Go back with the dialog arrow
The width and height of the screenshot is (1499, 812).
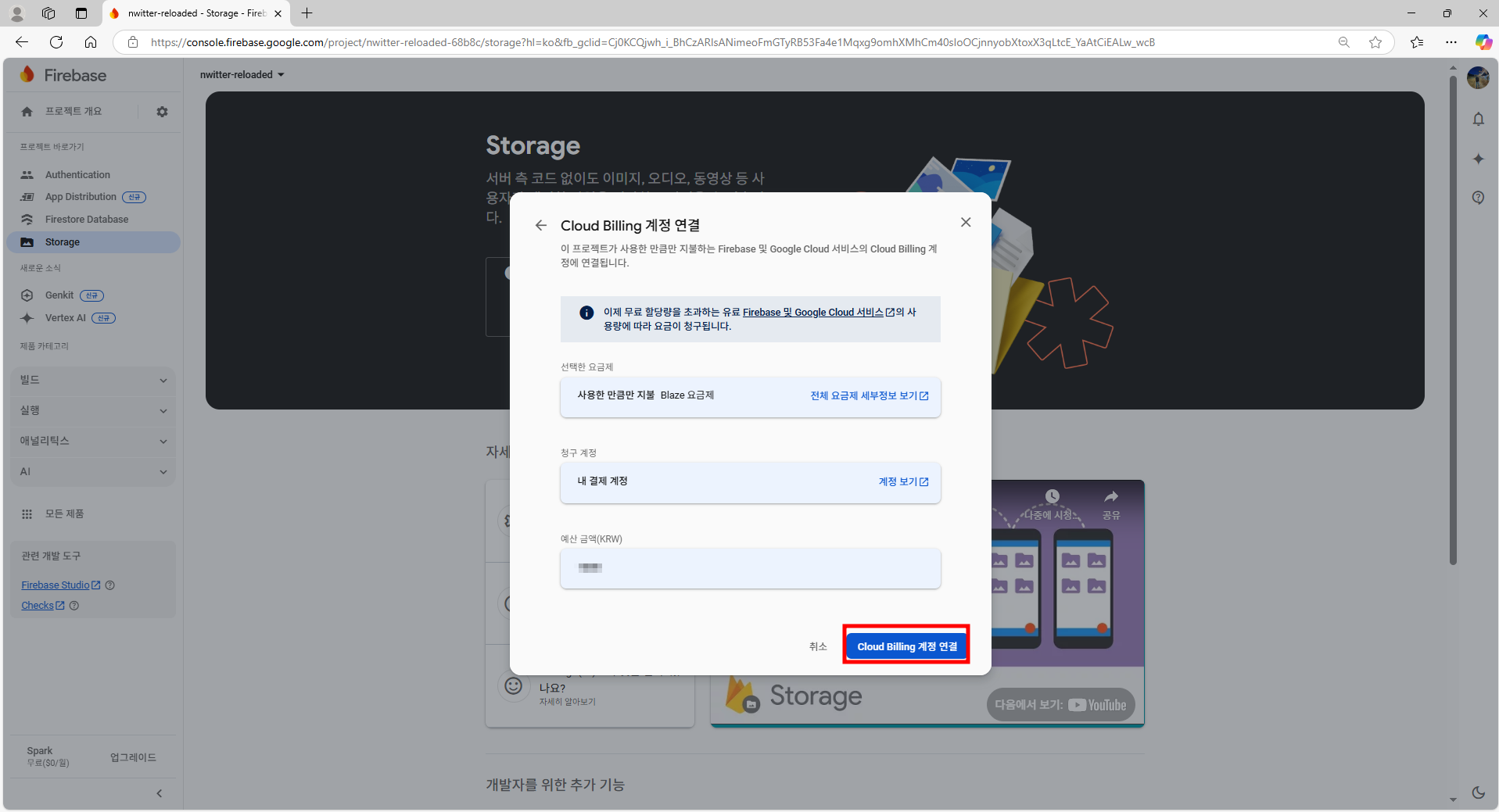[540, 225]
